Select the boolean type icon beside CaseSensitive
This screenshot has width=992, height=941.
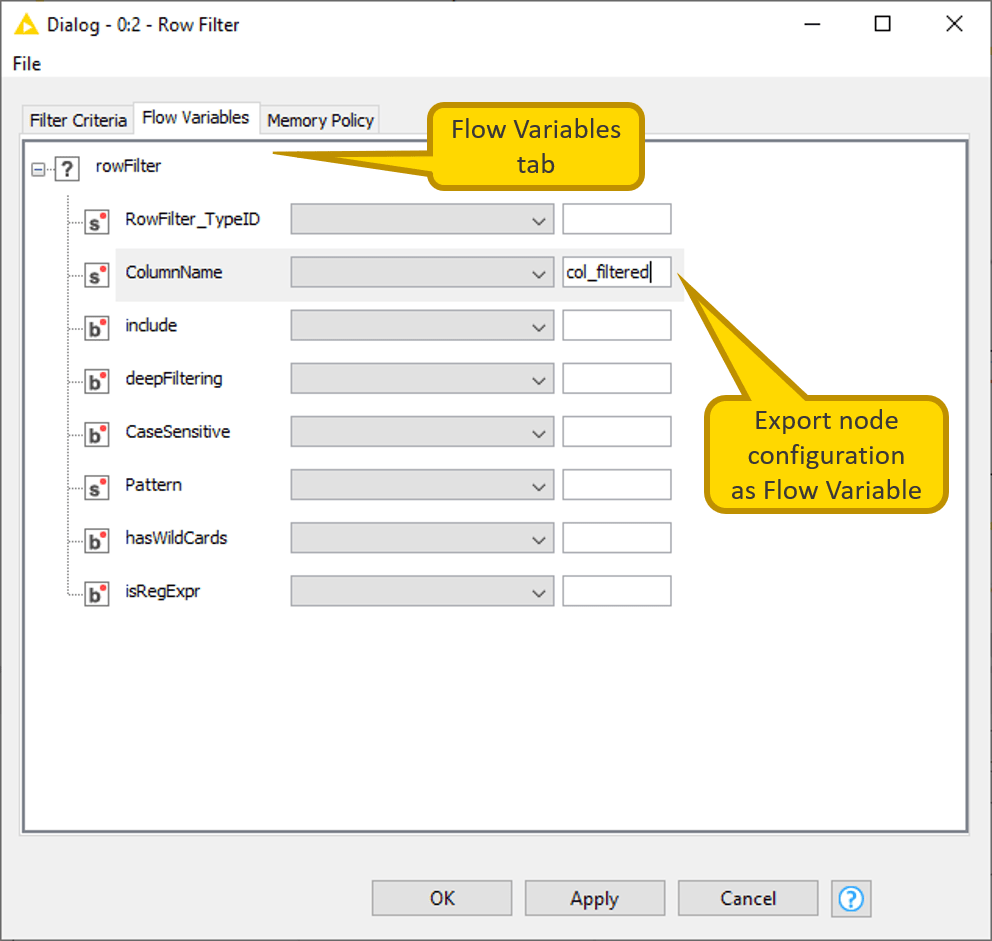click(96, 434)
